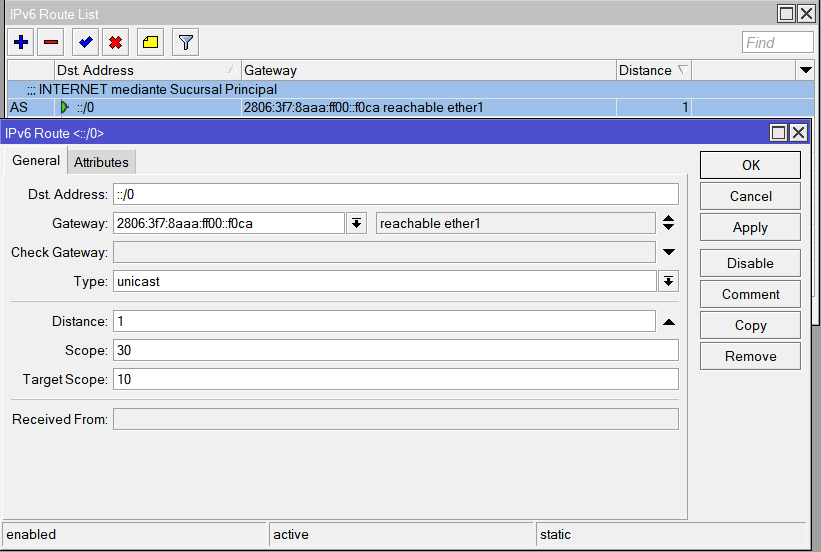821x552 pixels.
Task: Open the Gateway field dropdown arrow
Action: click(356, 223)
